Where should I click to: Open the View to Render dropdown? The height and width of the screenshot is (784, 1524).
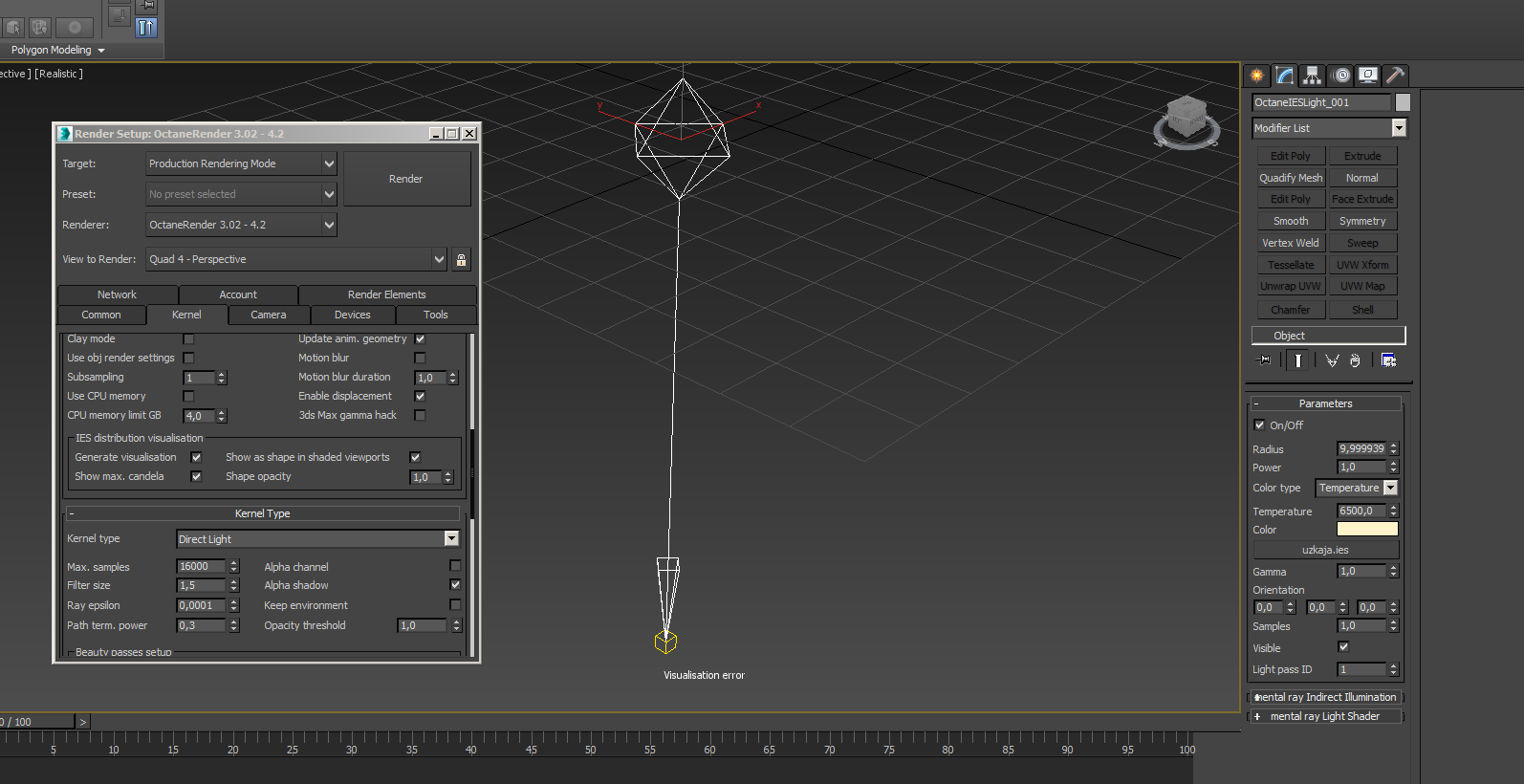[x=296, y=259]
